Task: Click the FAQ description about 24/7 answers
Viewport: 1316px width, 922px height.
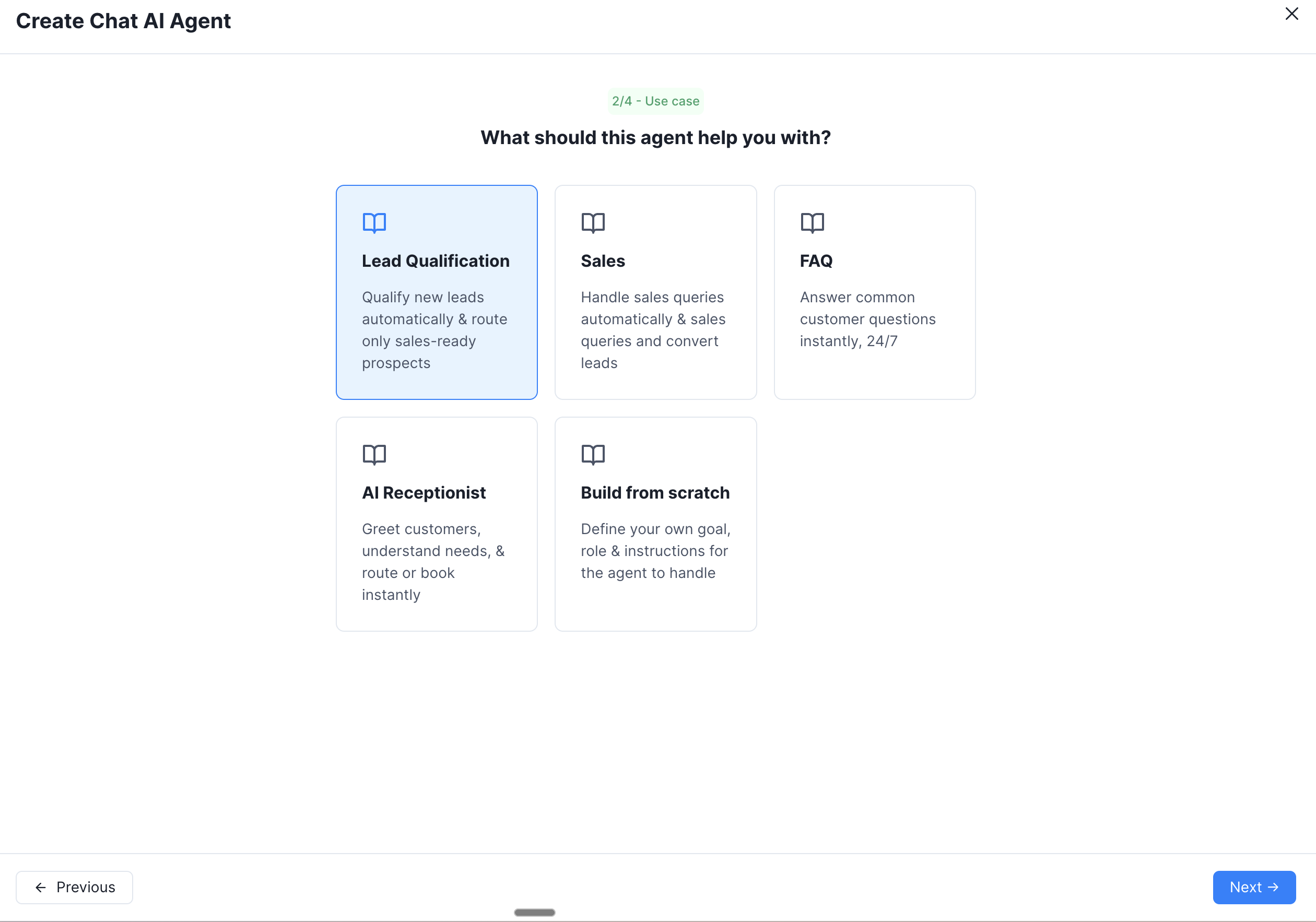Action: 867,318
